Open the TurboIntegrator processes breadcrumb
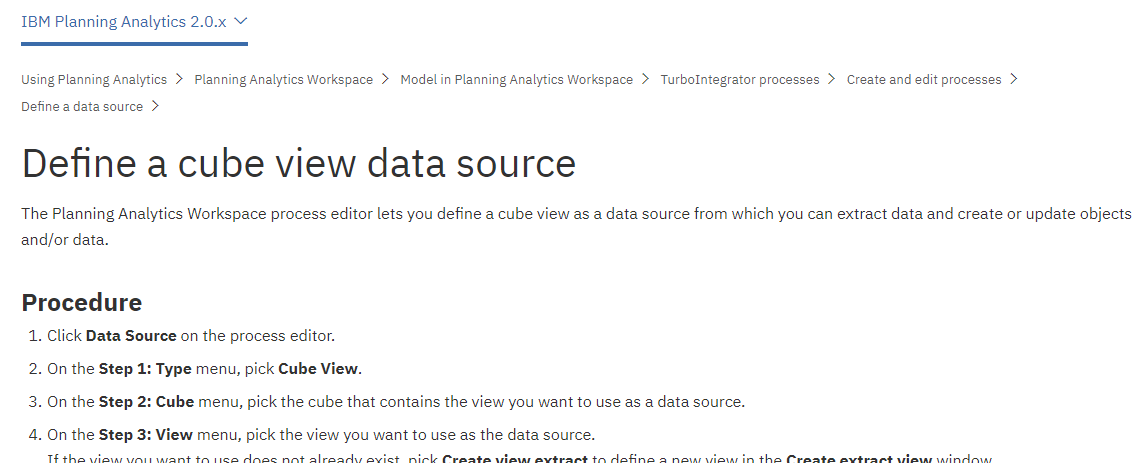The height and width of the screenshot is (463, 1144). [740, 79]
